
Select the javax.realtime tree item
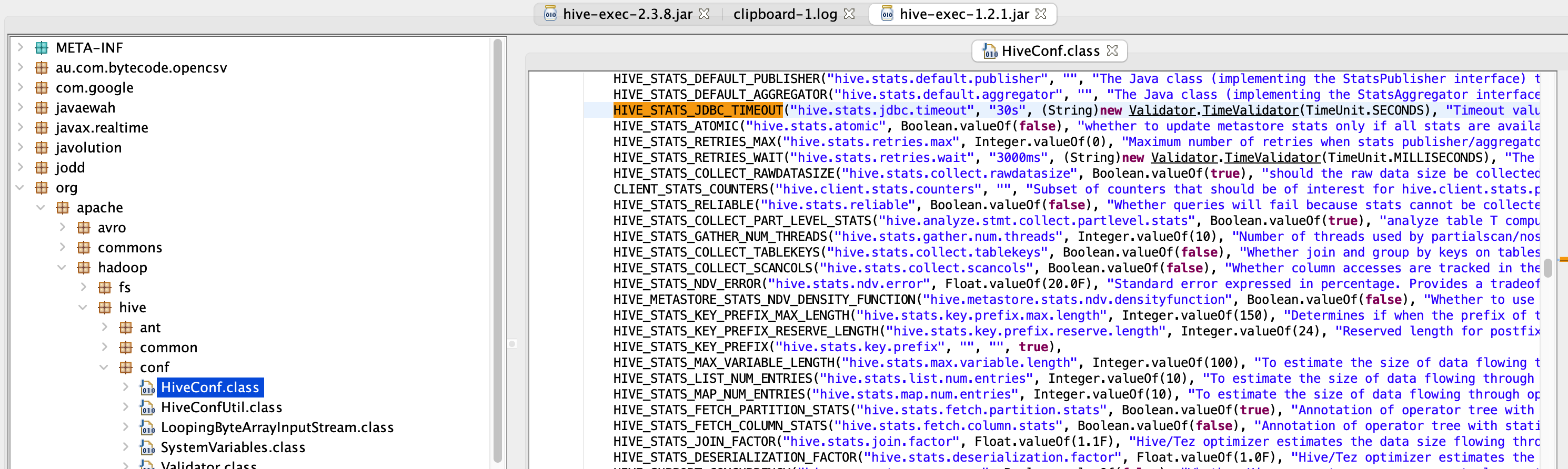(x=102, y=128)
